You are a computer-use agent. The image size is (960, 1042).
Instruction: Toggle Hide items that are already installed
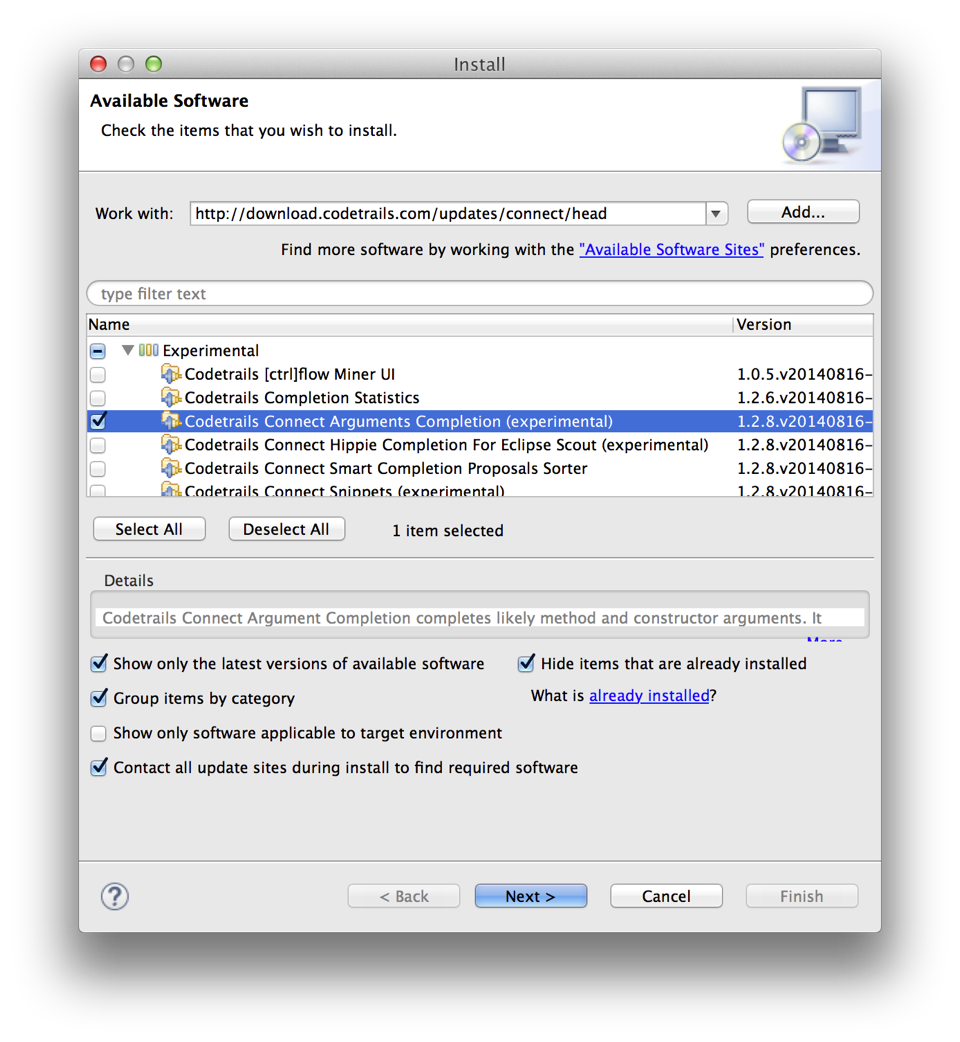pyautogui.click(x=526, y=663)
